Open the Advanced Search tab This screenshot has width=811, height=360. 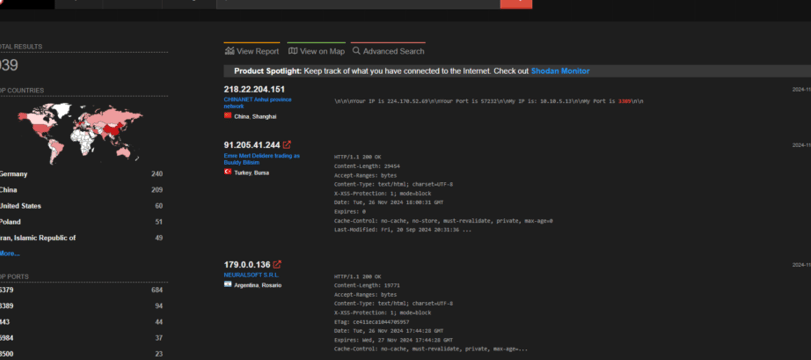click(x=388, y=51)
